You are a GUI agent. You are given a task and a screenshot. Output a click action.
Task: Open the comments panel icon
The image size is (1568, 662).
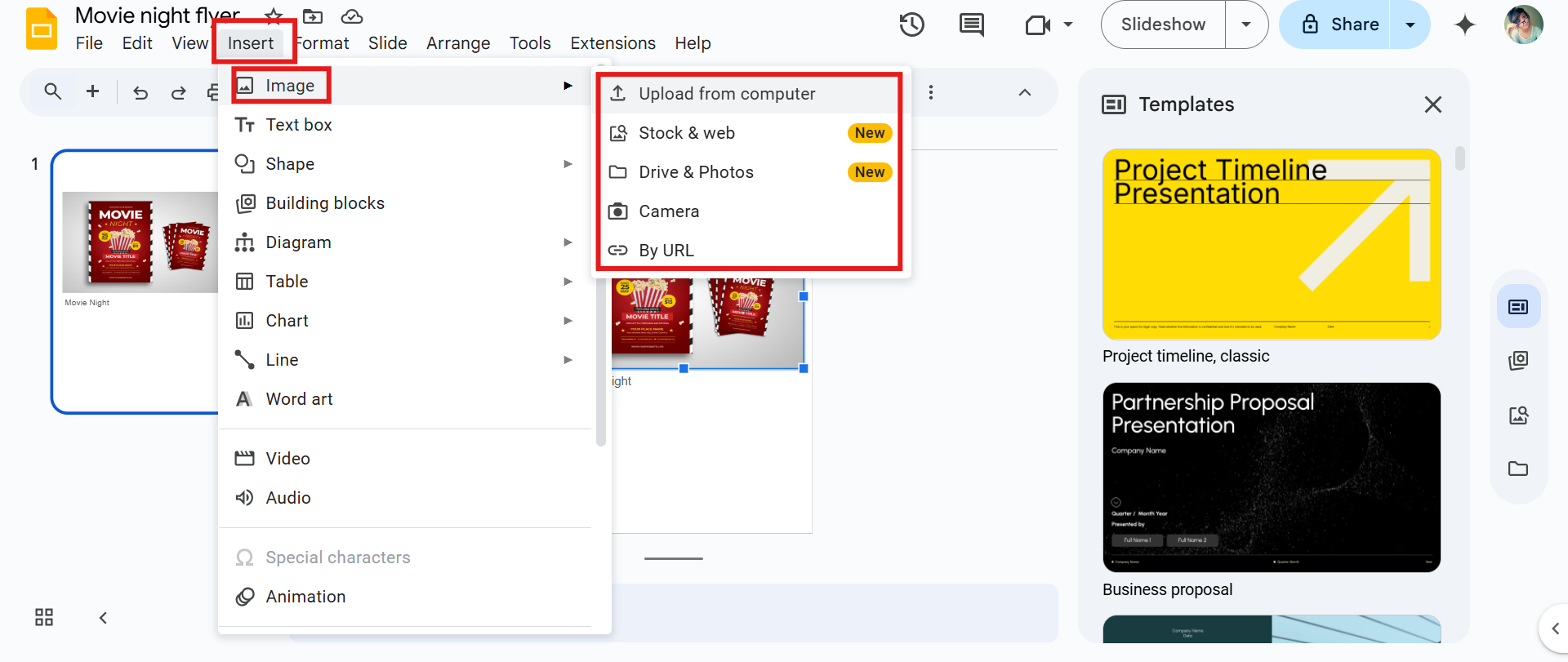[x=971, y=24]
